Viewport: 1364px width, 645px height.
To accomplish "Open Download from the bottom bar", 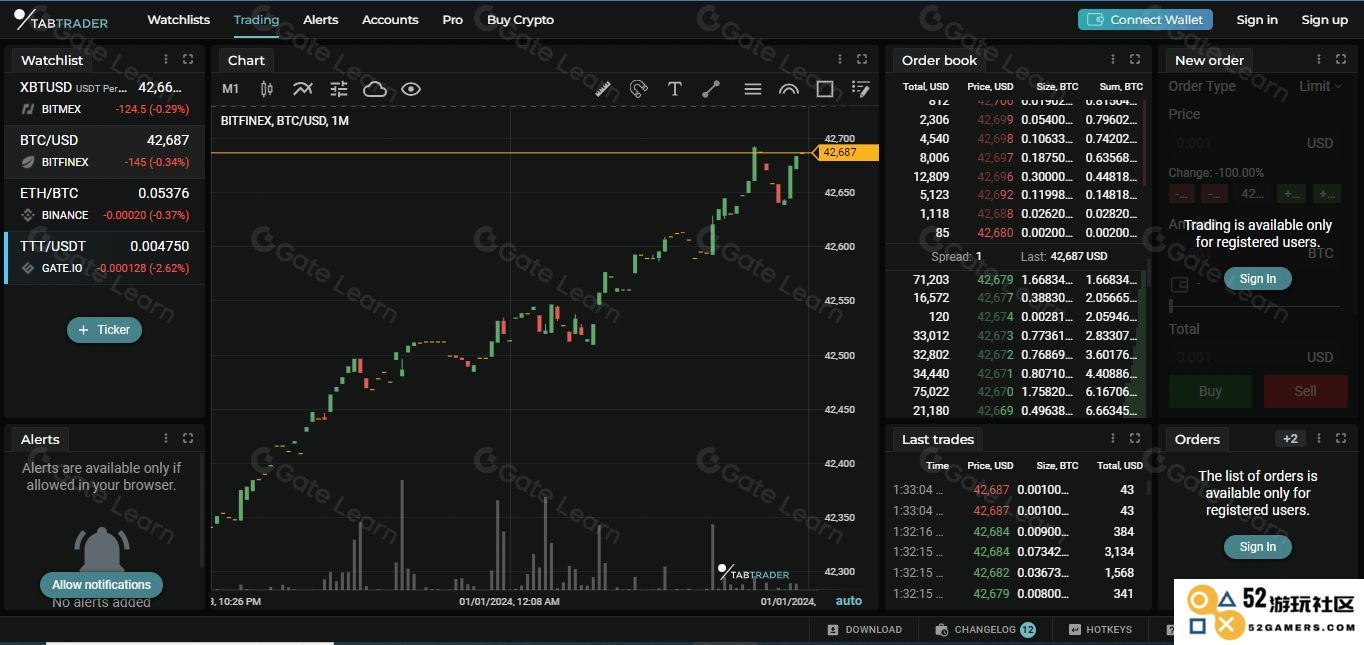I will coord(865,630).
